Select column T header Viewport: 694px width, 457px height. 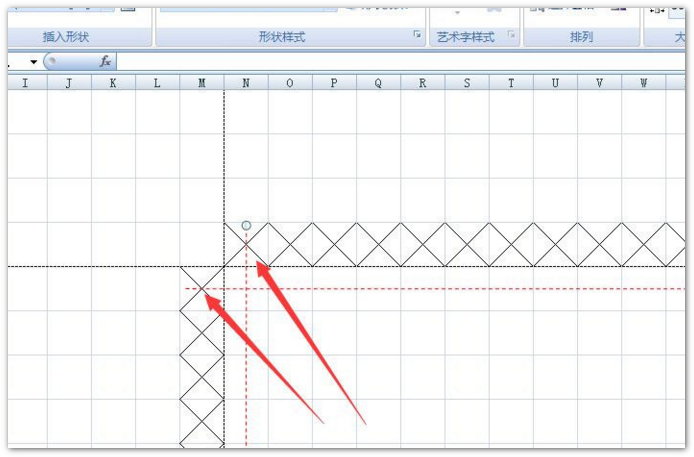point(512,83)
